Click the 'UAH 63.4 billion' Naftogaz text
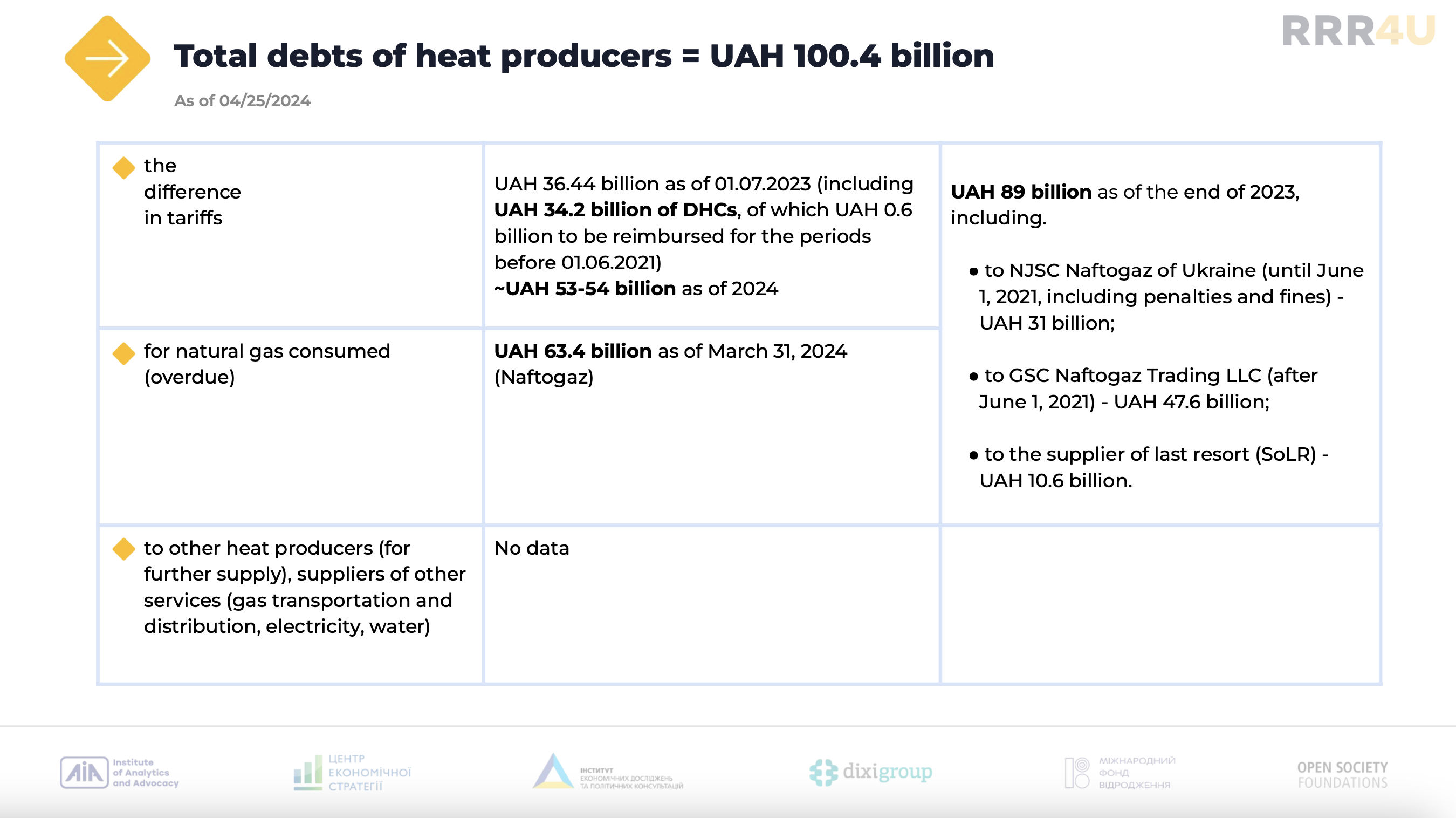This screenshot has height=818, width=1456. tap(572, 351)
